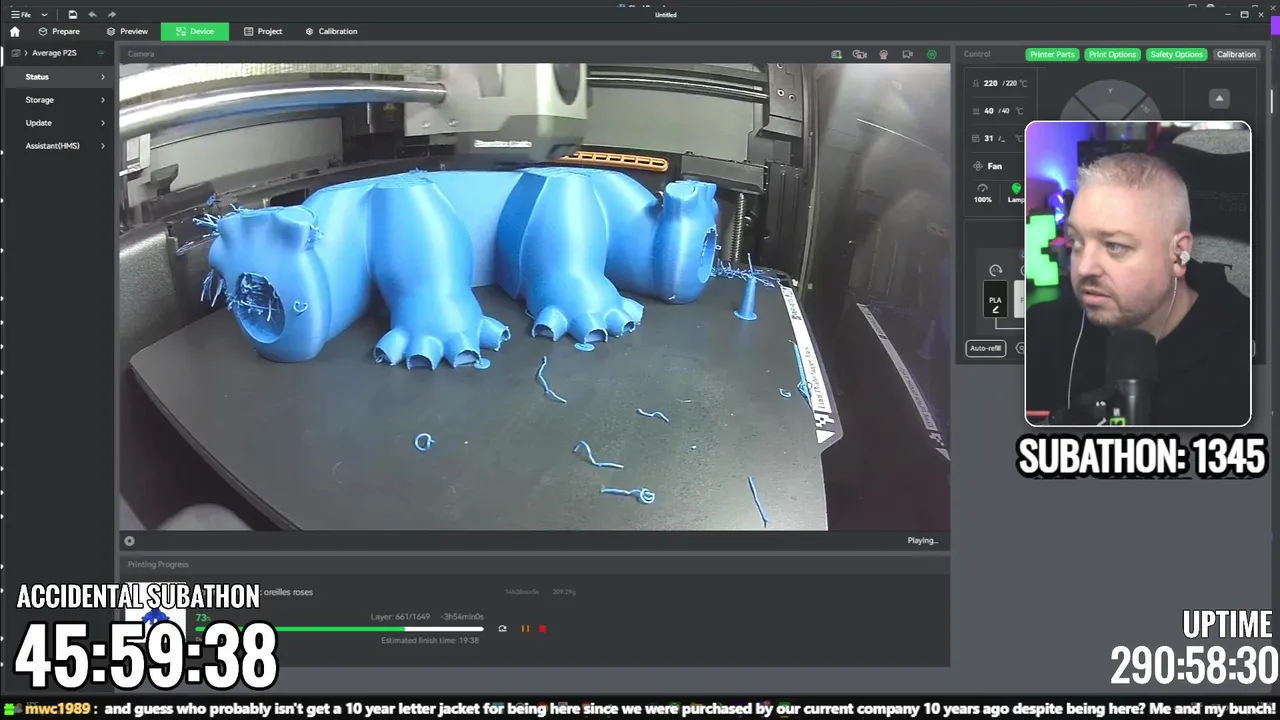Viewport: 1280px width, 720px height.
Task: Stop the current print with red button
Action: click(x=543, y=629)
